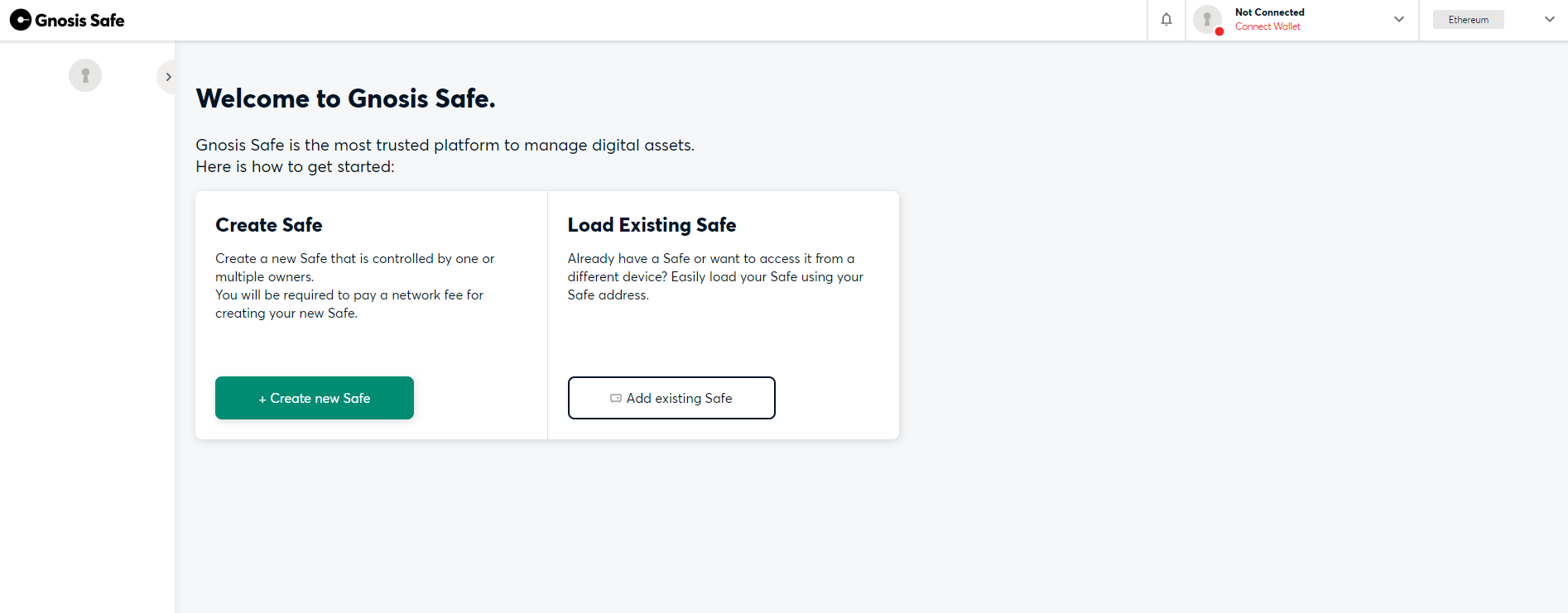Image resolution: width=1568 pixels, height=613 pixels.
Task: Click the Gnosis Safe logo icon
Action: pos(21,20)
